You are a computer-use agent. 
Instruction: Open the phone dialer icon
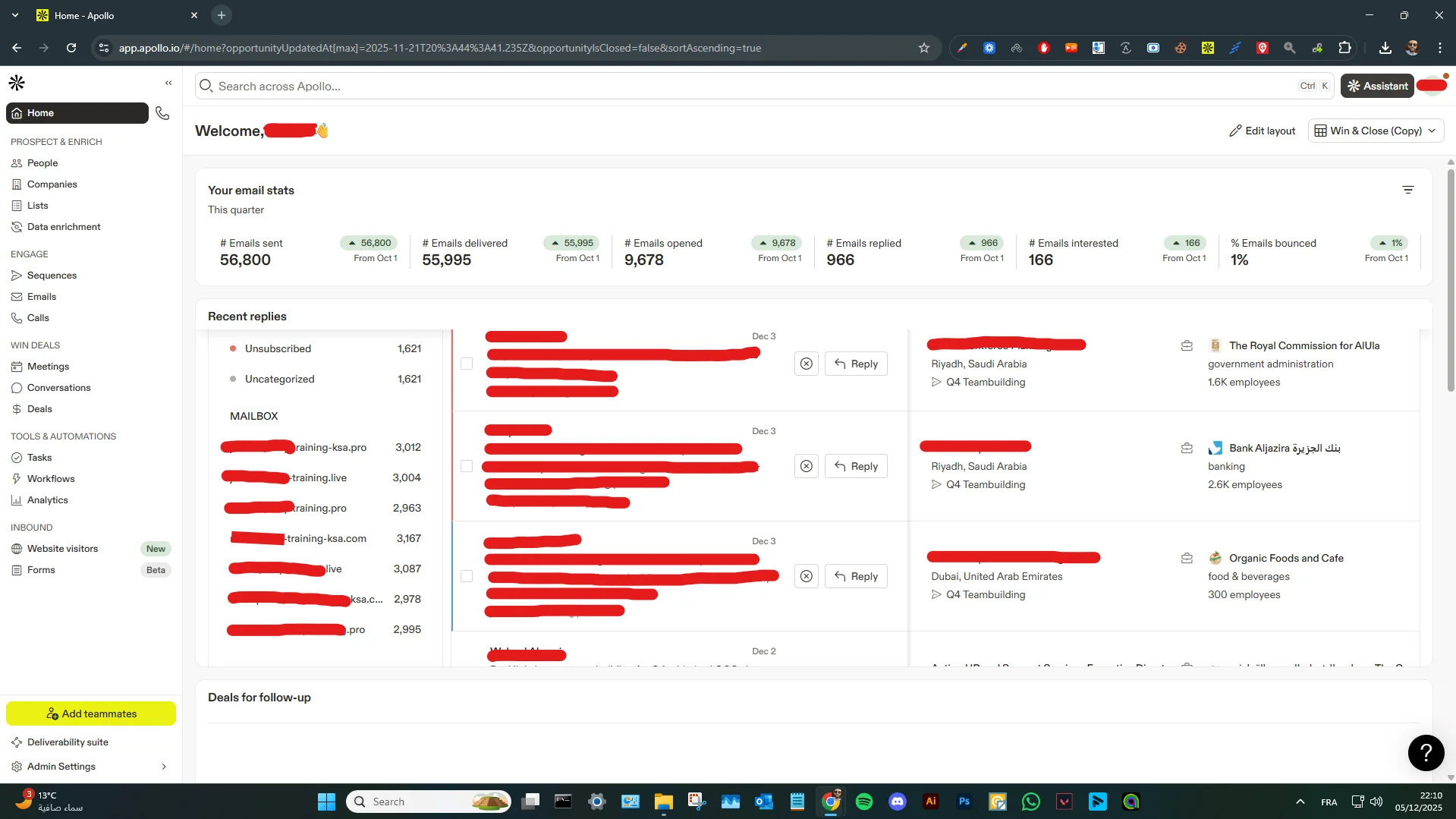tap(162, 113)
